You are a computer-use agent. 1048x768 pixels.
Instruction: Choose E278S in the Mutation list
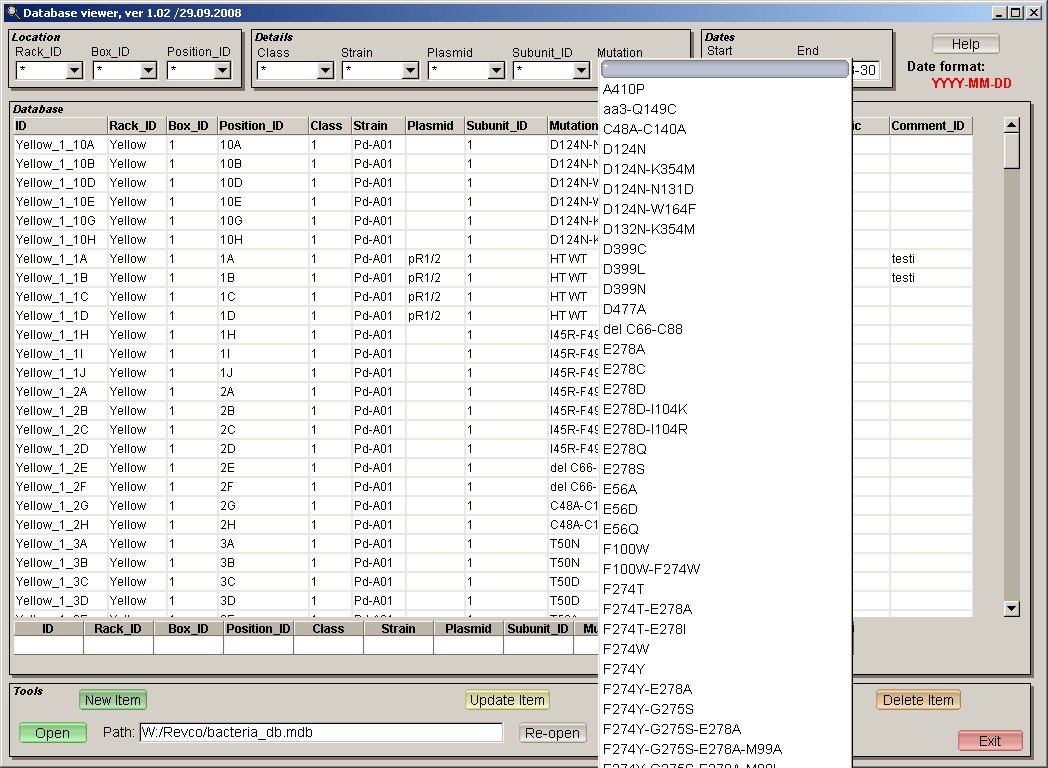pyautogui.click(x=725, y=469)
